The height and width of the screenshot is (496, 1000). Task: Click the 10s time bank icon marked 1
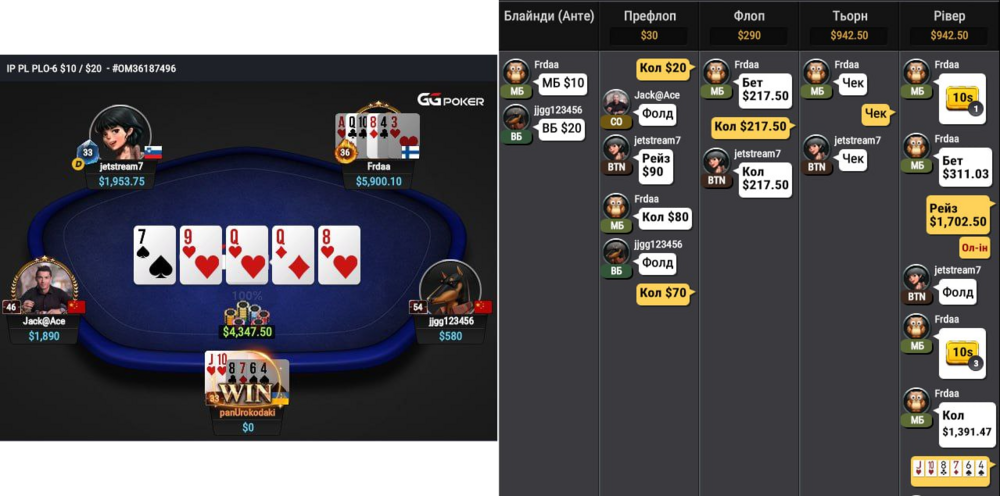pos(960,99)
